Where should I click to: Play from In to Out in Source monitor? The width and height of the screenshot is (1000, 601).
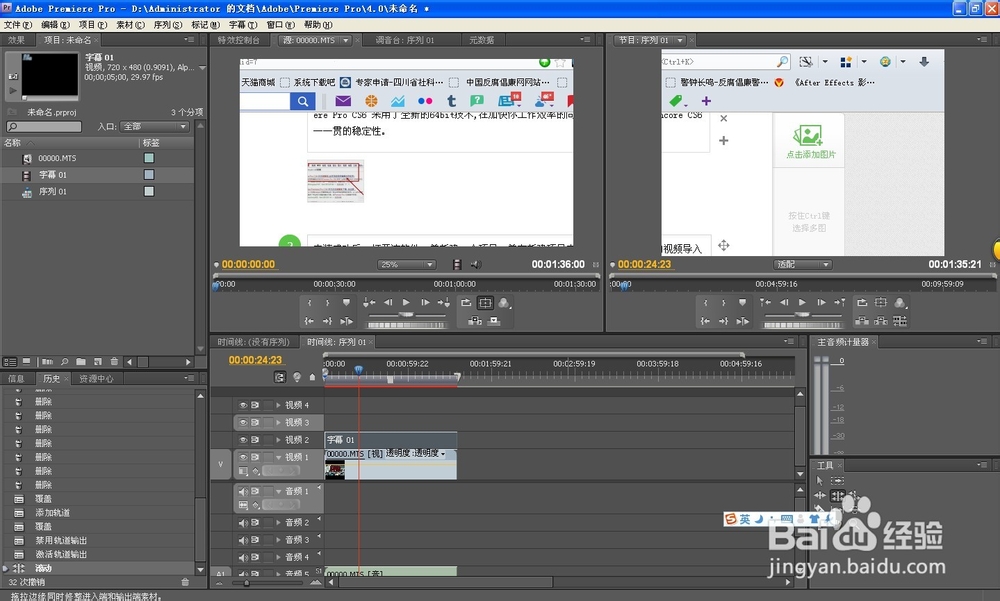pos(346,321)
